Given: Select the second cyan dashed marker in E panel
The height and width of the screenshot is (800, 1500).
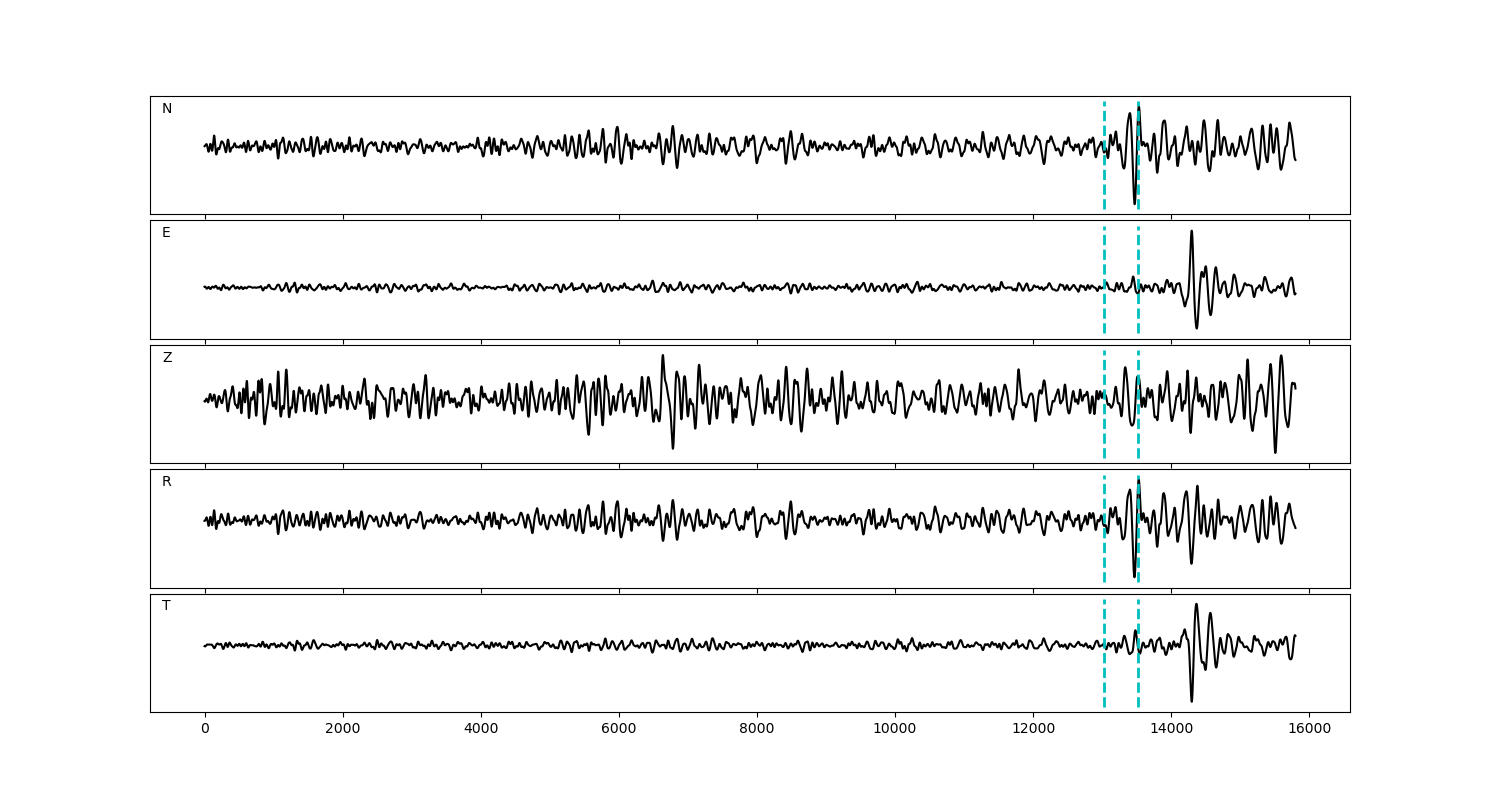Looking at the screenshot, I should coord(1138,280).
